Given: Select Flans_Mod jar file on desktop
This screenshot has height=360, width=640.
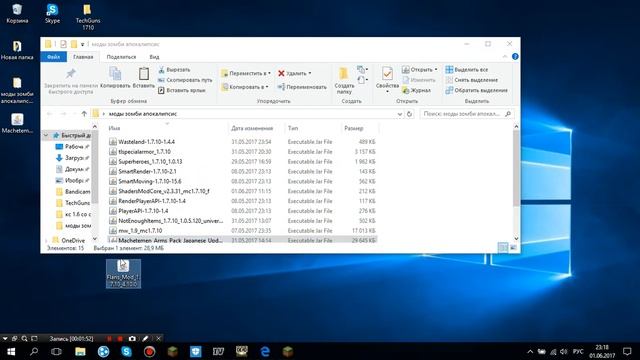Looking at the screenshot, I should tap(123, 273).
